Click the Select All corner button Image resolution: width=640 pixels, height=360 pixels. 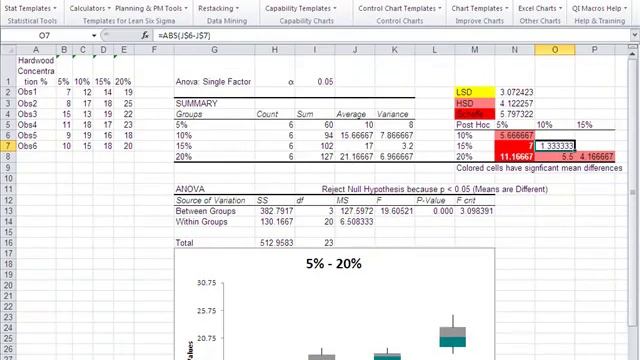pos(8,50)
